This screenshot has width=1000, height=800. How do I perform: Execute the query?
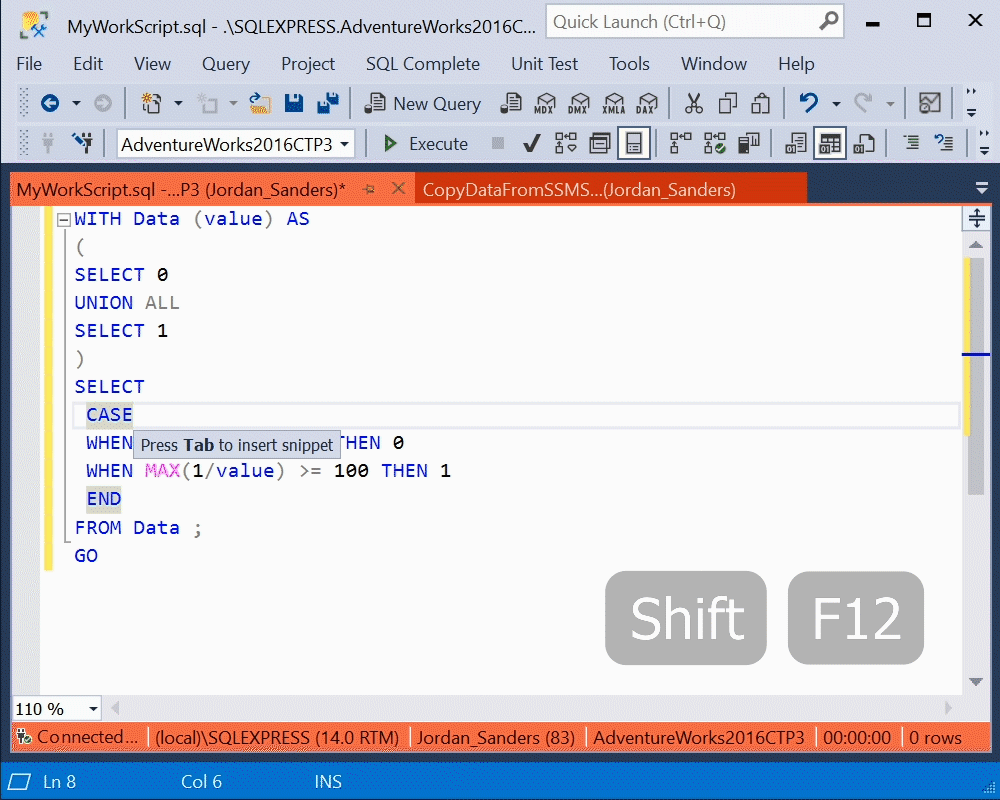426,144
